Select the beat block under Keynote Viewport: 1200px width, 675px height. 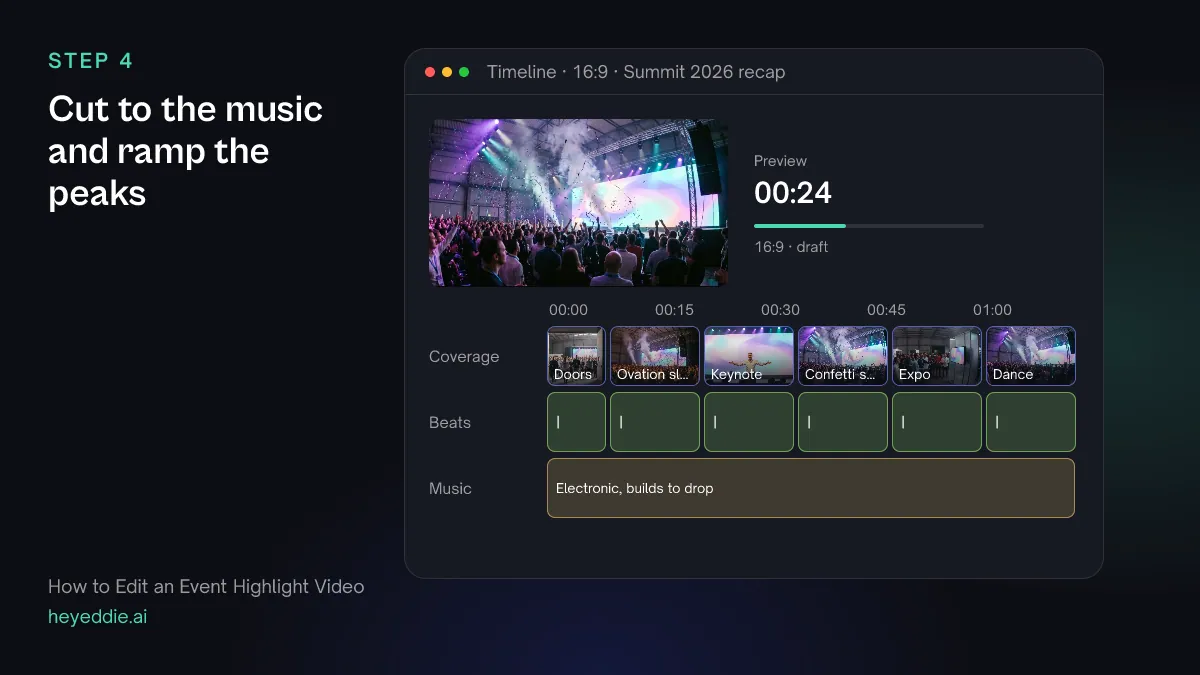(x=749, y=422)
